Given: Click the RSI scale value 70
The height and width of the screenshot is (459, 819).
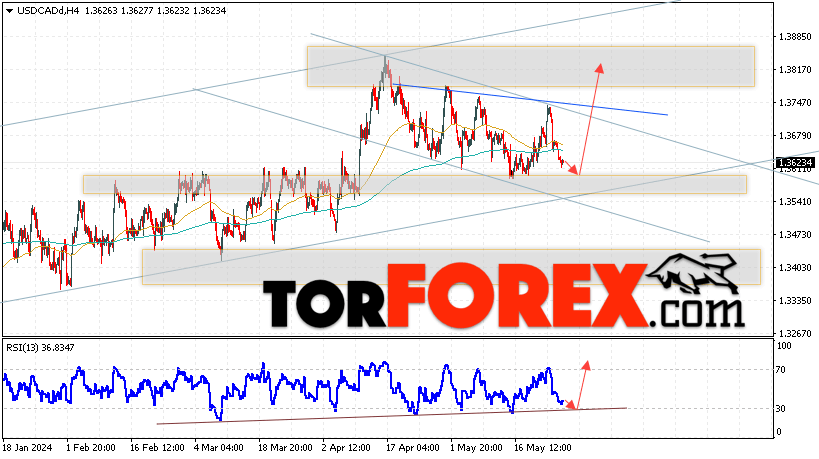Looking at the screenshot, I should click(x=780, y=370).
